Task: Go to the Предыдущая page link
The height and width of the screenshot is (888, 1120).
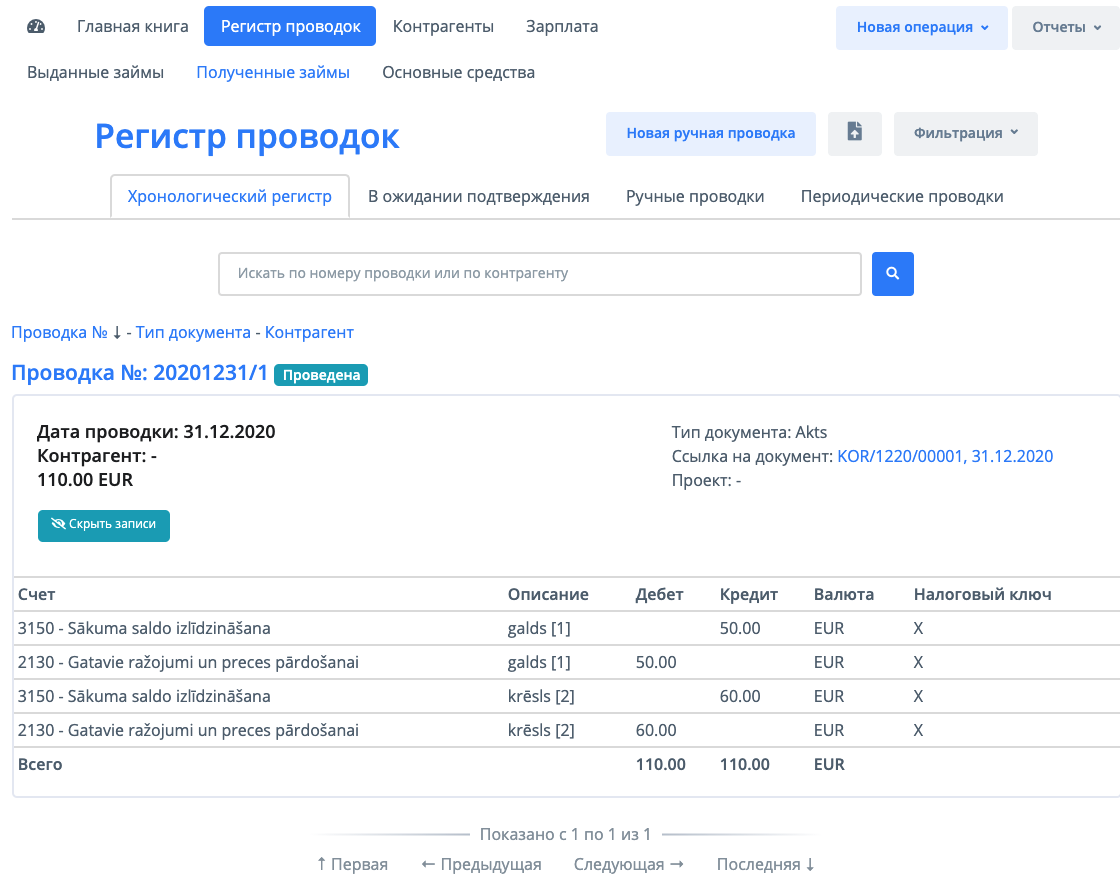Action: pyautogui.click(x=481, y=864)
